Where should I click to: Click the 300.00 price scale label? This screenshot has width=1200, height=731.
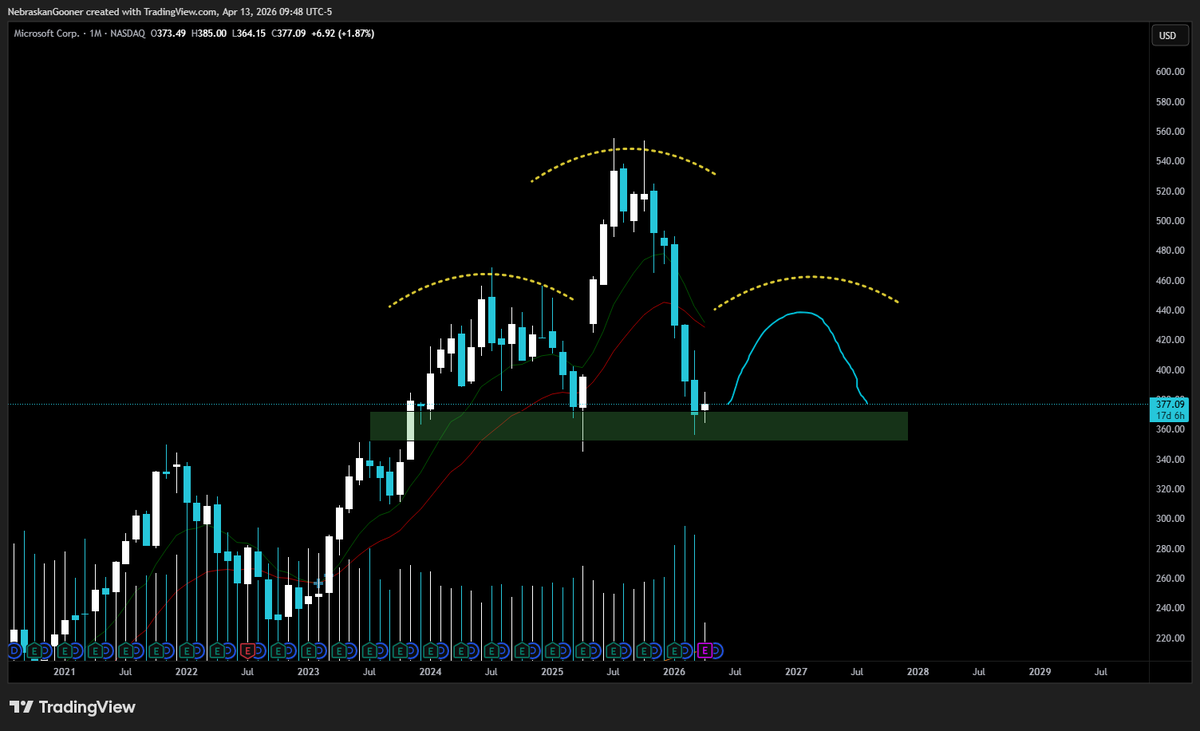[1168, 518]
